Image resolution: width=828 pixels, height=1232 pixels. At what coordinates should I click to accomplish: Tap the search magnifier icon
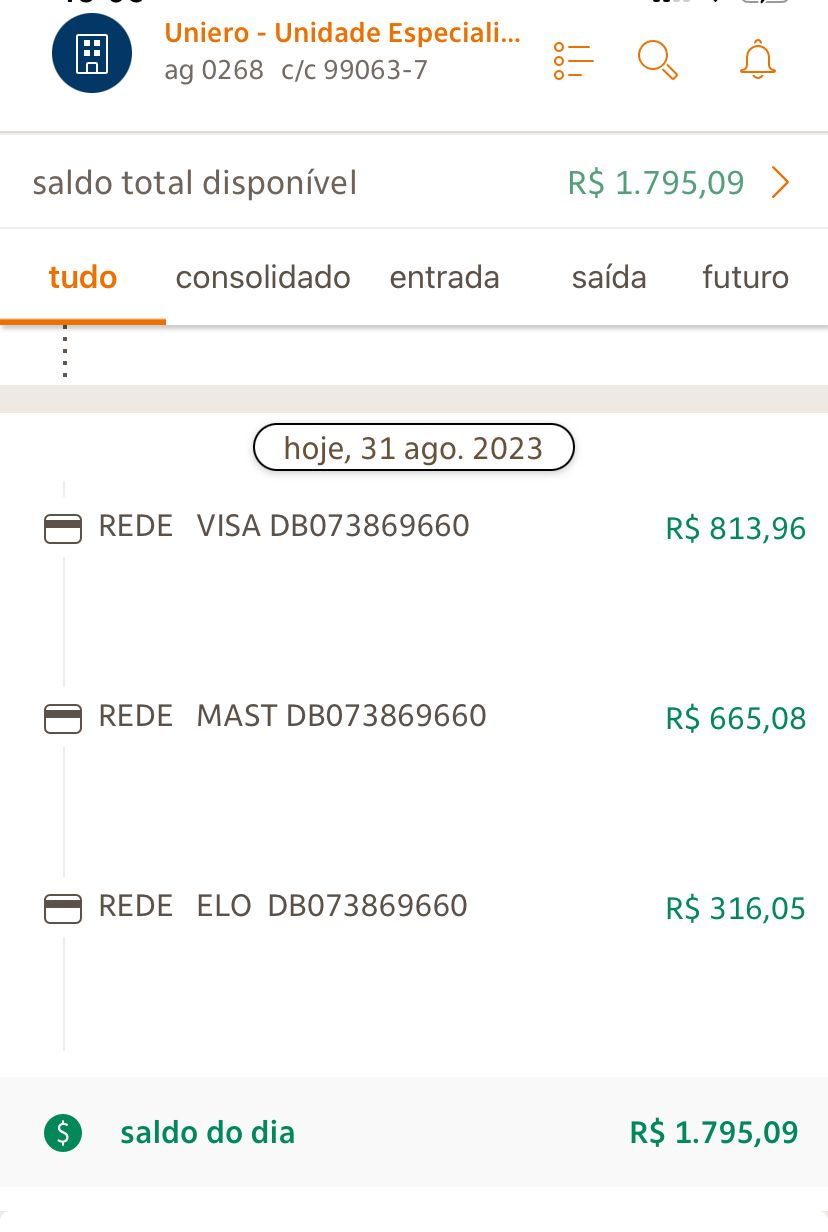[x=657, y=60]
